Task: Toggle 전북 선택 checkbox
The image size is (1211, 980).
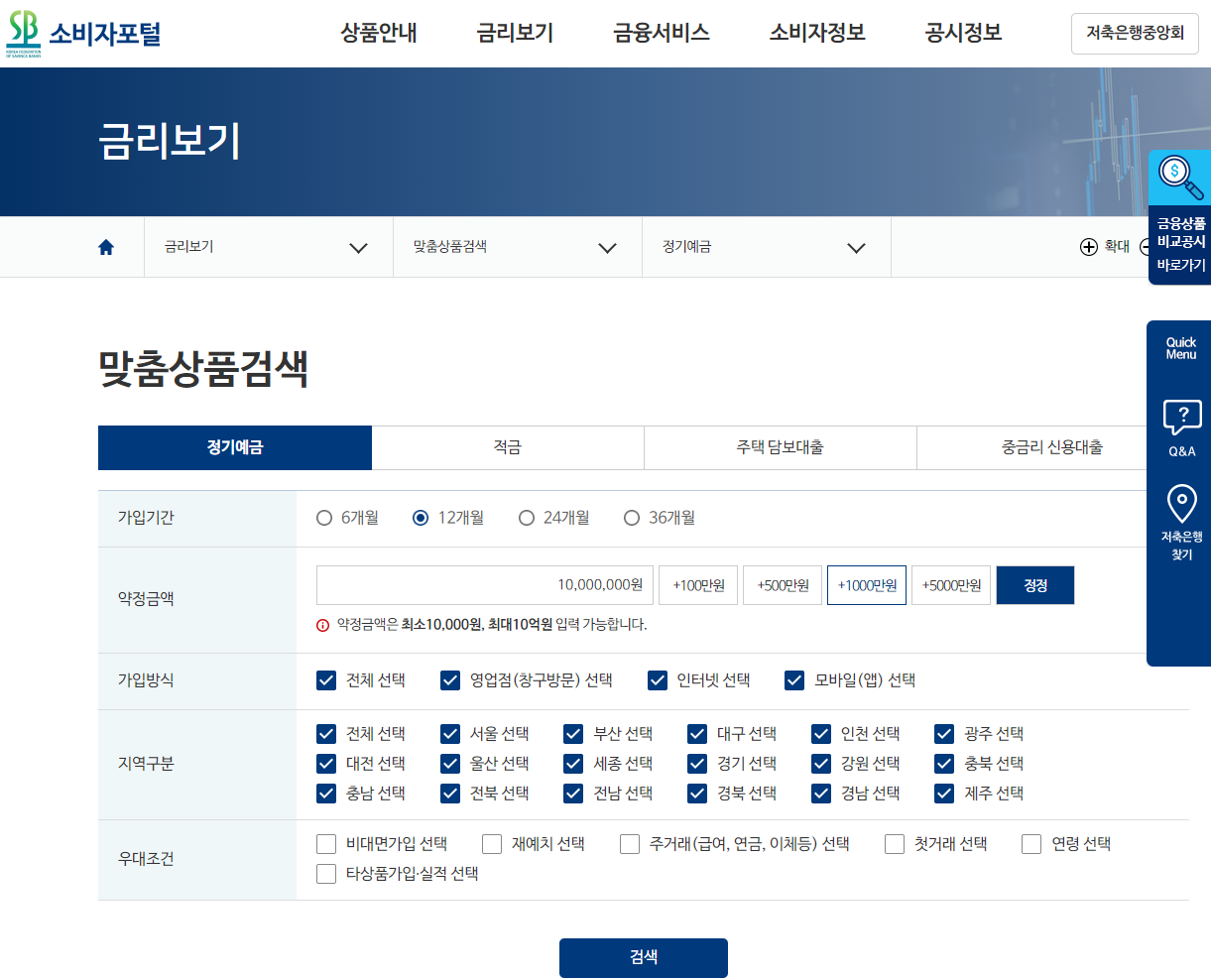Action: click(450, 794)
